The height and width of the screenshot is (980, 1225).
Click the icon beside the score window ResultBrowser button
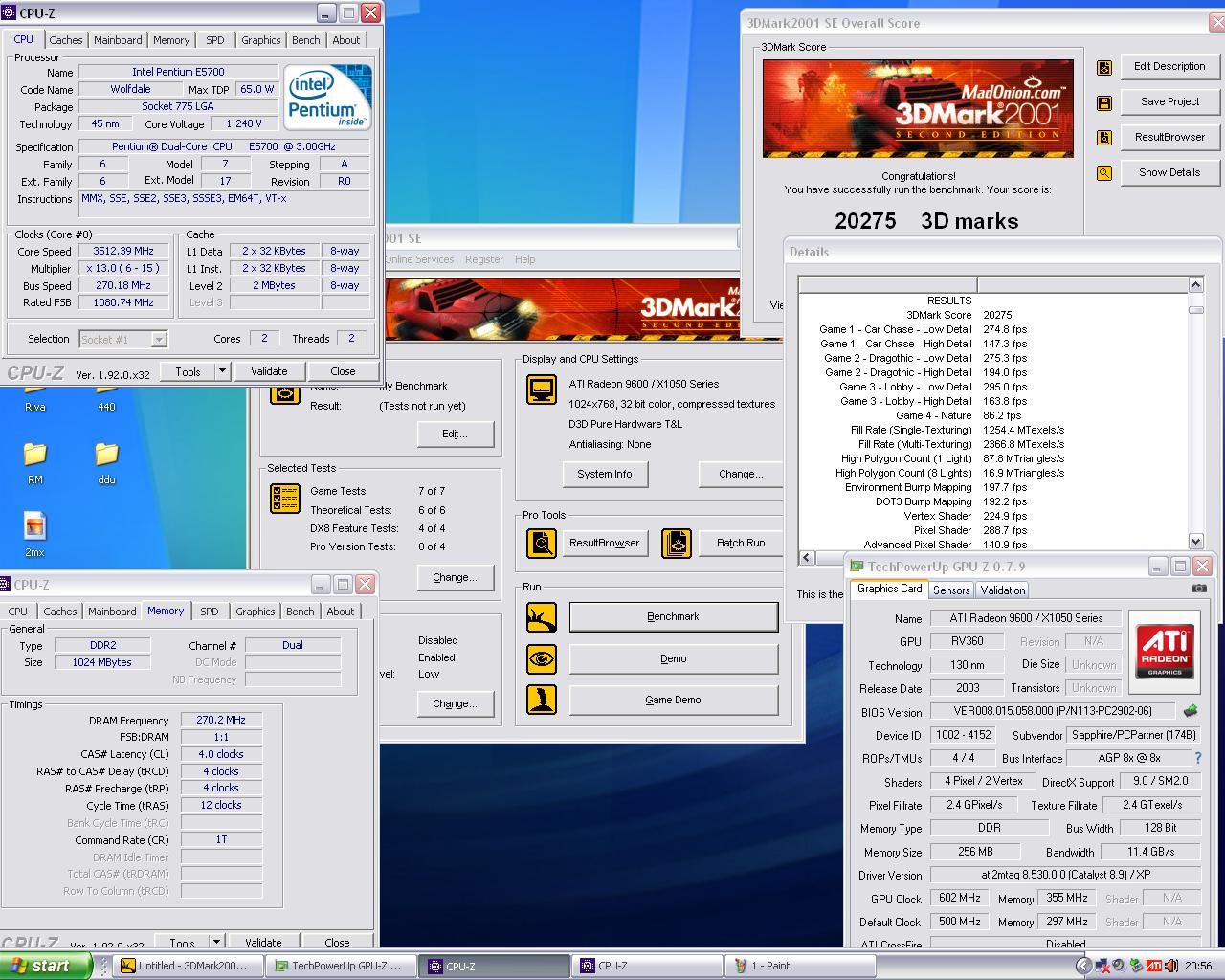click(x=1104, y=138)
